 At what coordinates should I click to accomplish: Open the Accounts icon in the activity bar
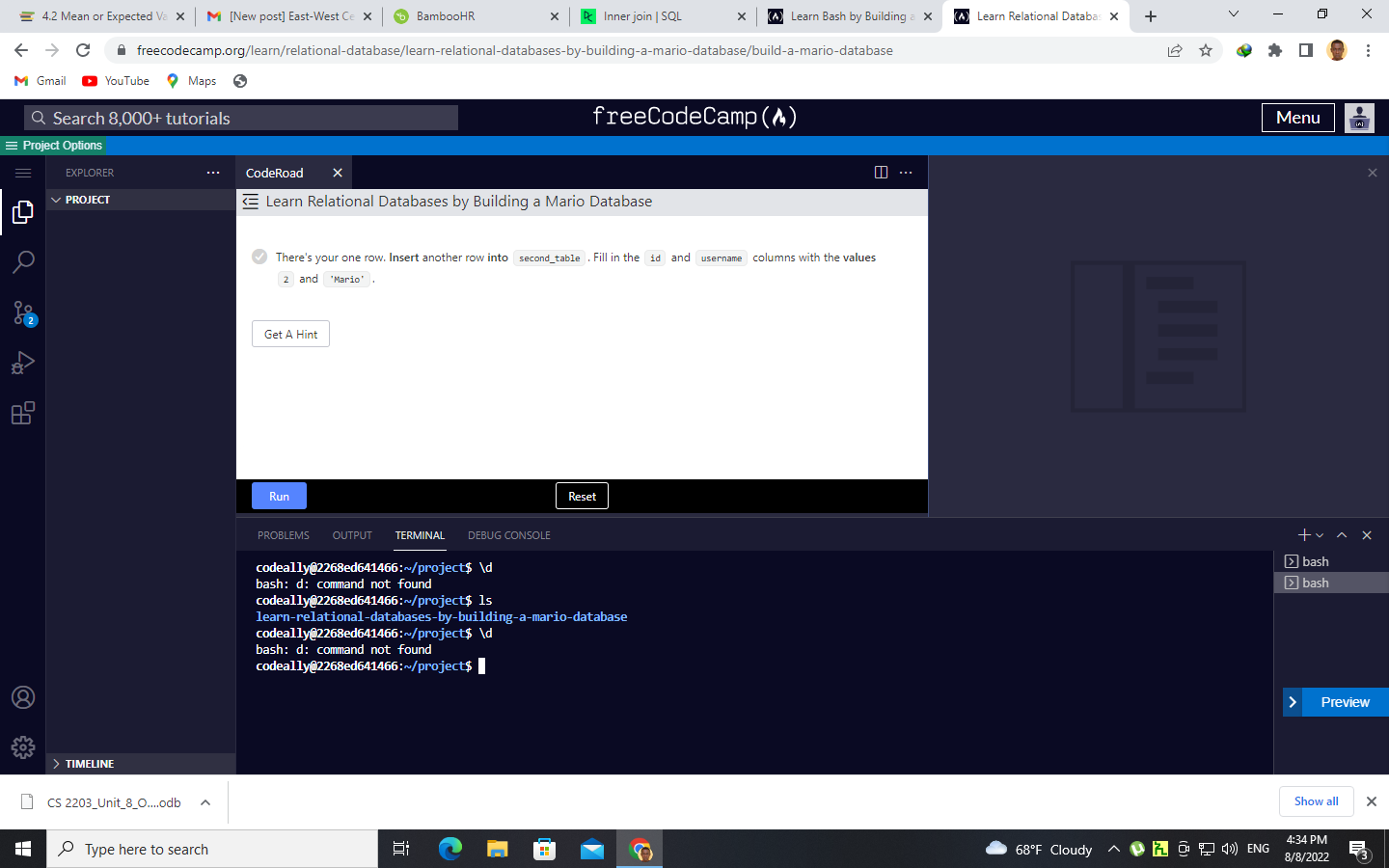23,696
